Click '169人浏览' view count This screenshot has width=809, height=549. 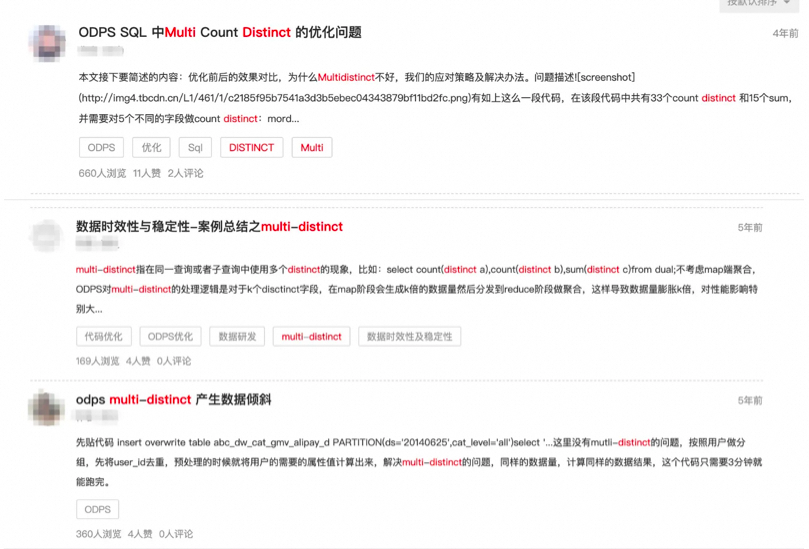[98, 361]
